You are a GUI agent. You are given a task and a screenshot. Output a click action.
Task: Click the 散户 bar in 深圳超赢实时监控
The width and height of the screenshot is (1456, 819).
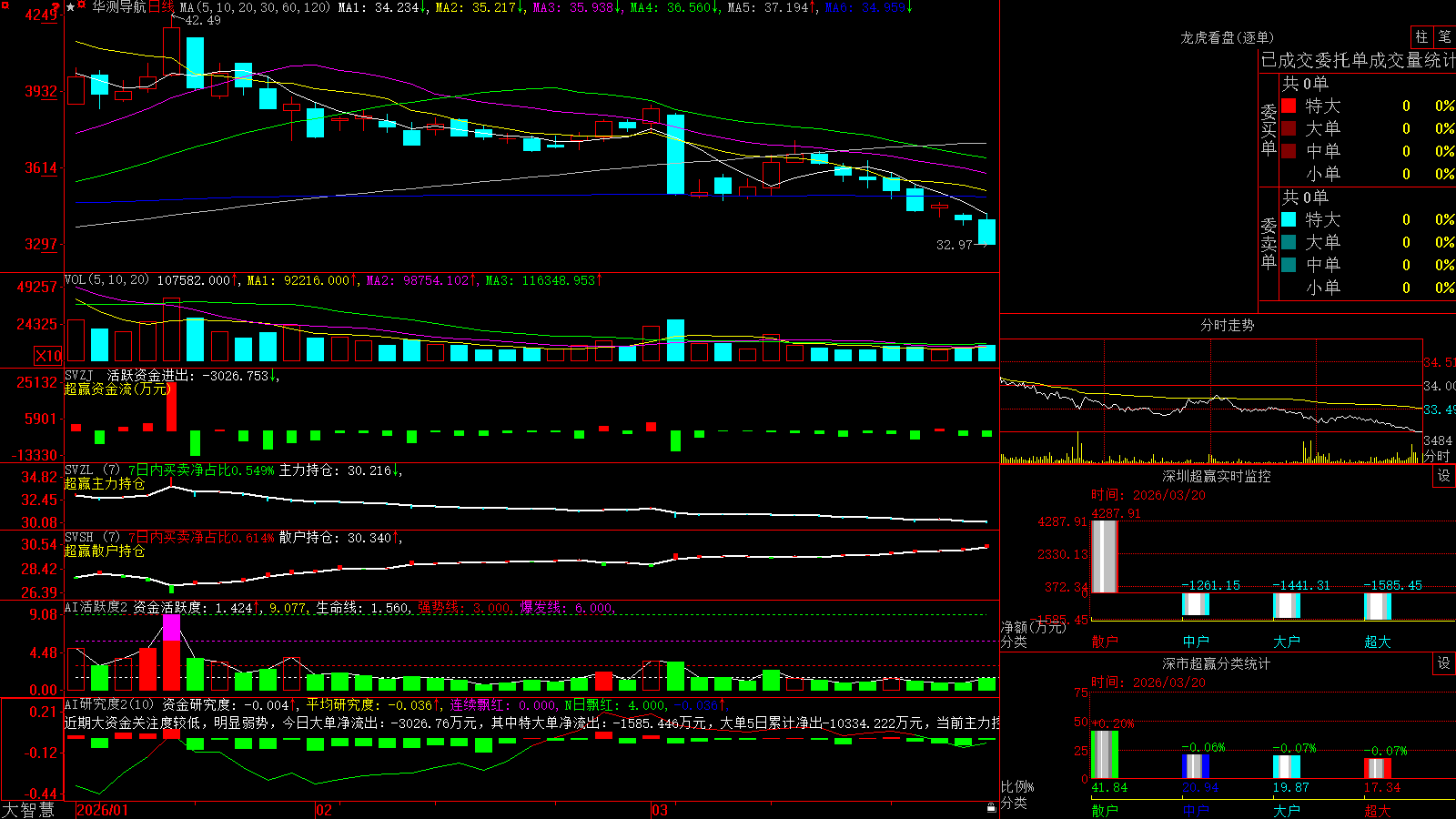click(x=1104, y=556)
